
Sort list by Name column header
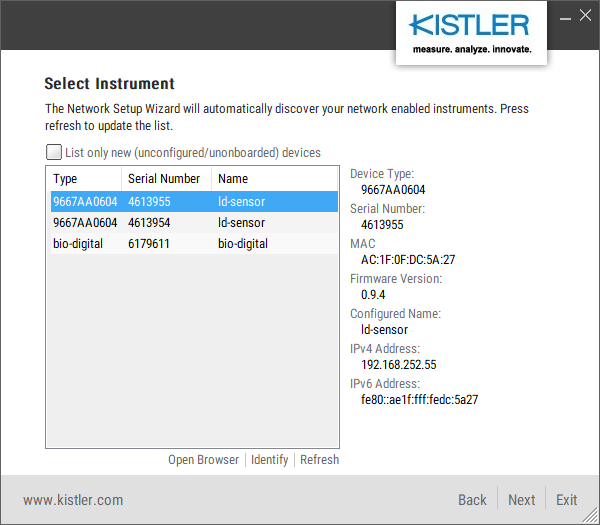point(274,179)
